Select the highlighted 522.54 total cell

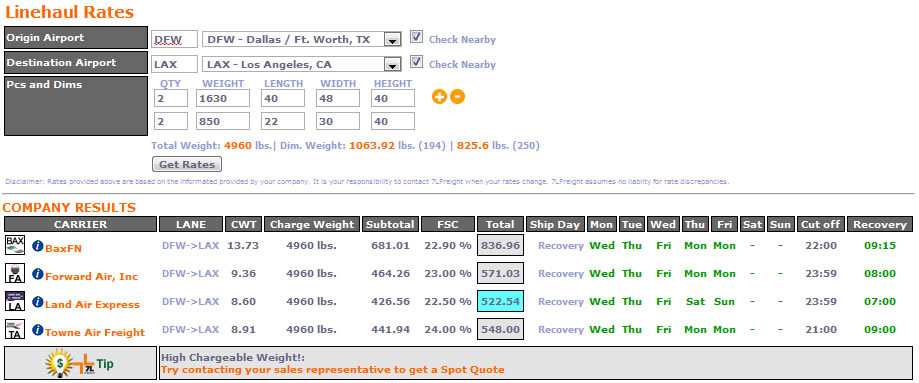click(501, 301)
